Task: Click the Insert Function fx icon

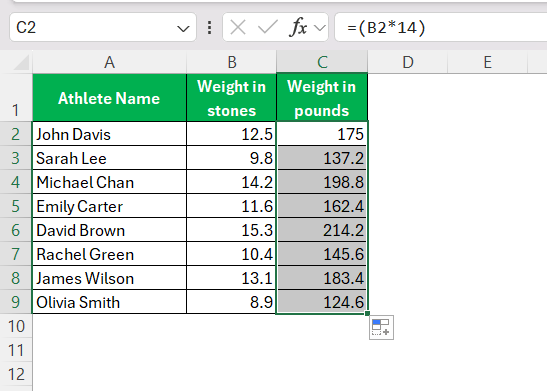Action: pyautogui.click(x=298, y=27)
